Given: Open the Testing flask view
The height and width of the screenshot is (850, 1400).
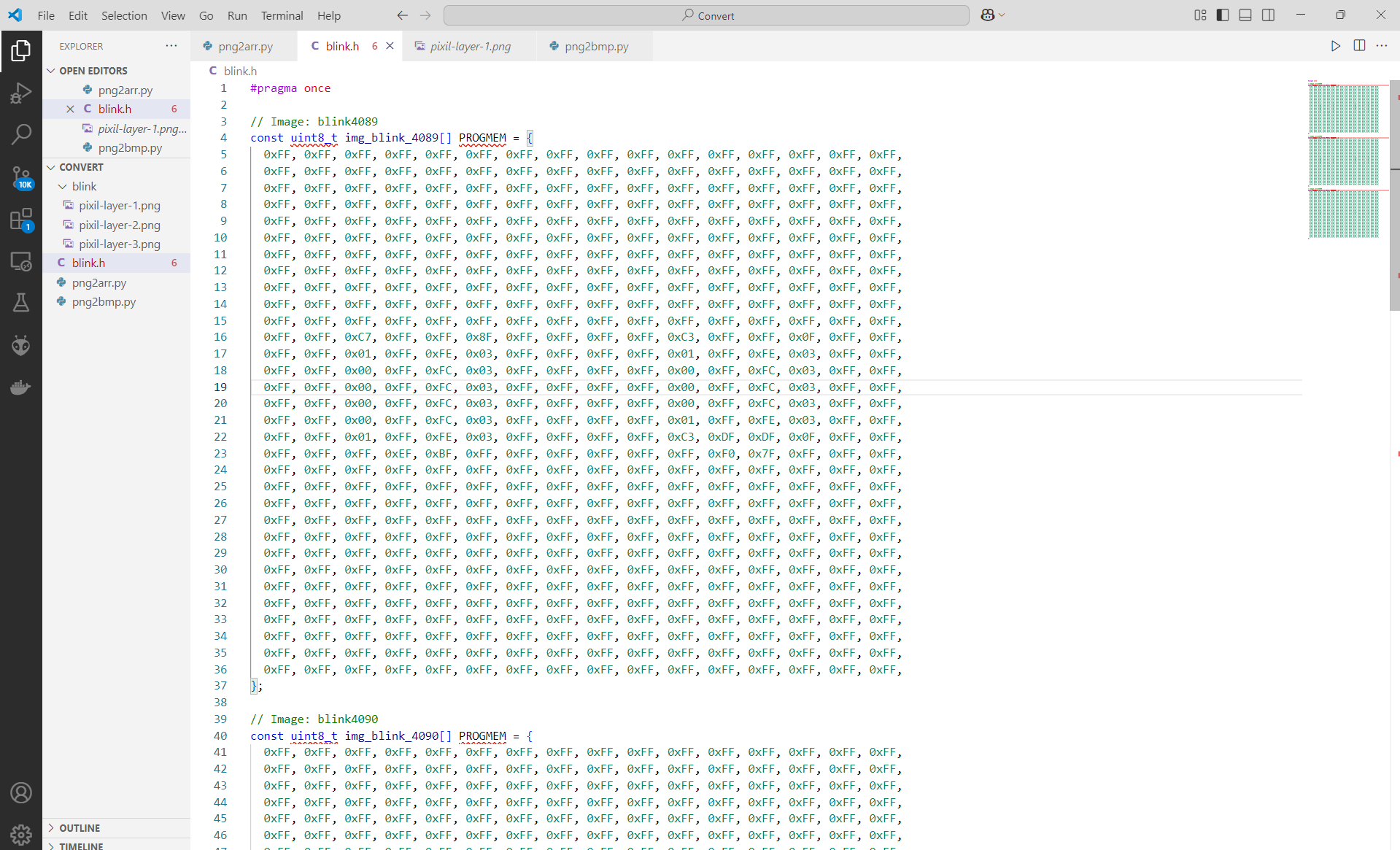Looking at the screenshot, I should point(21,303).
